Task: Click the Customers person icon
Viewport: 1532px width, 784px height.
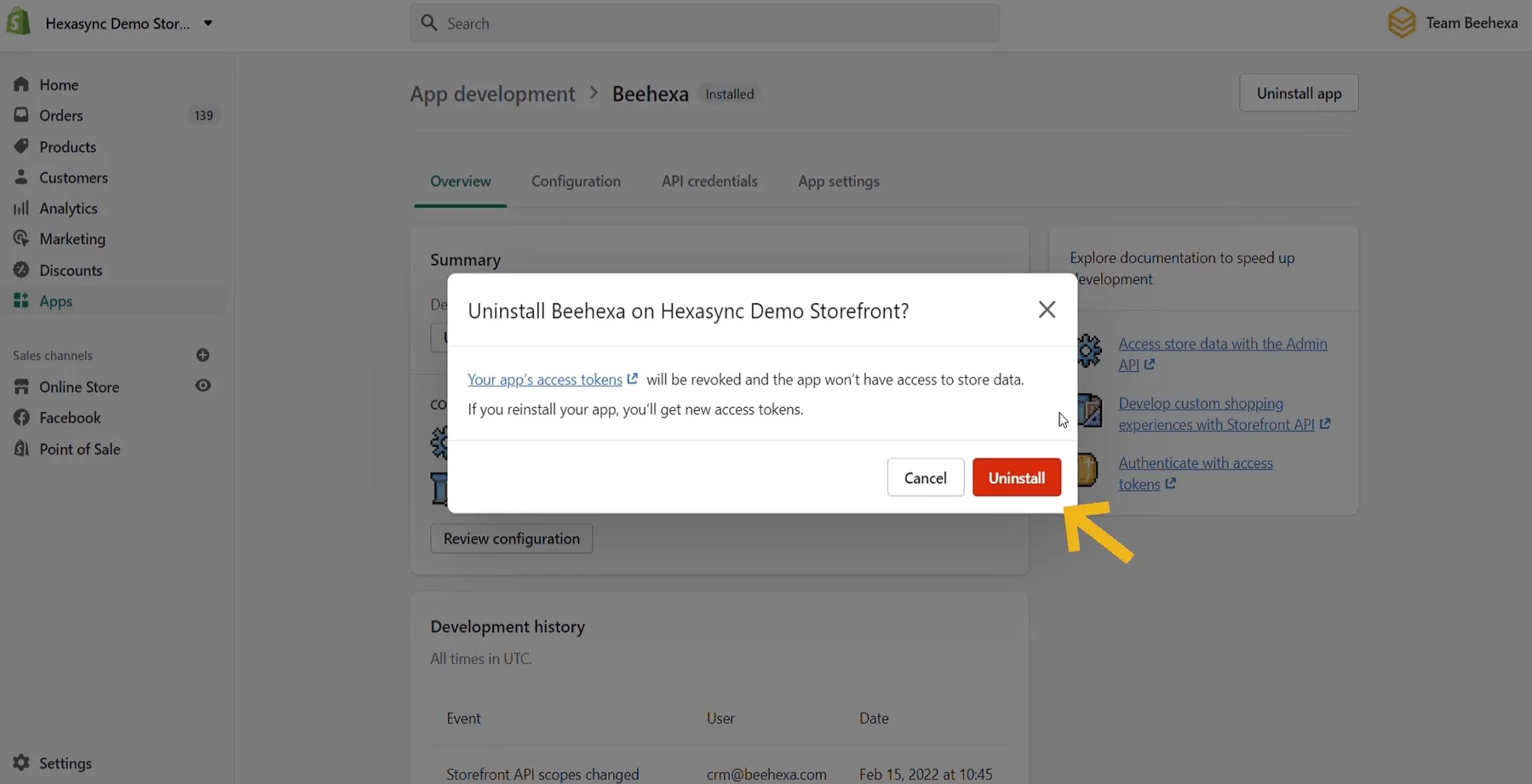Action: pyautogui.click(x=21, y=177)
